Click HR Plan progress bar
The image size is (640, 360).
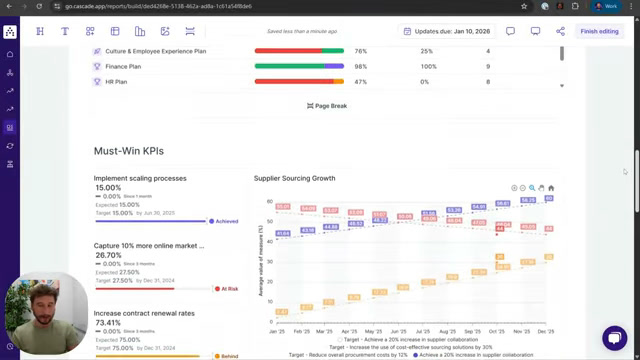299,82
